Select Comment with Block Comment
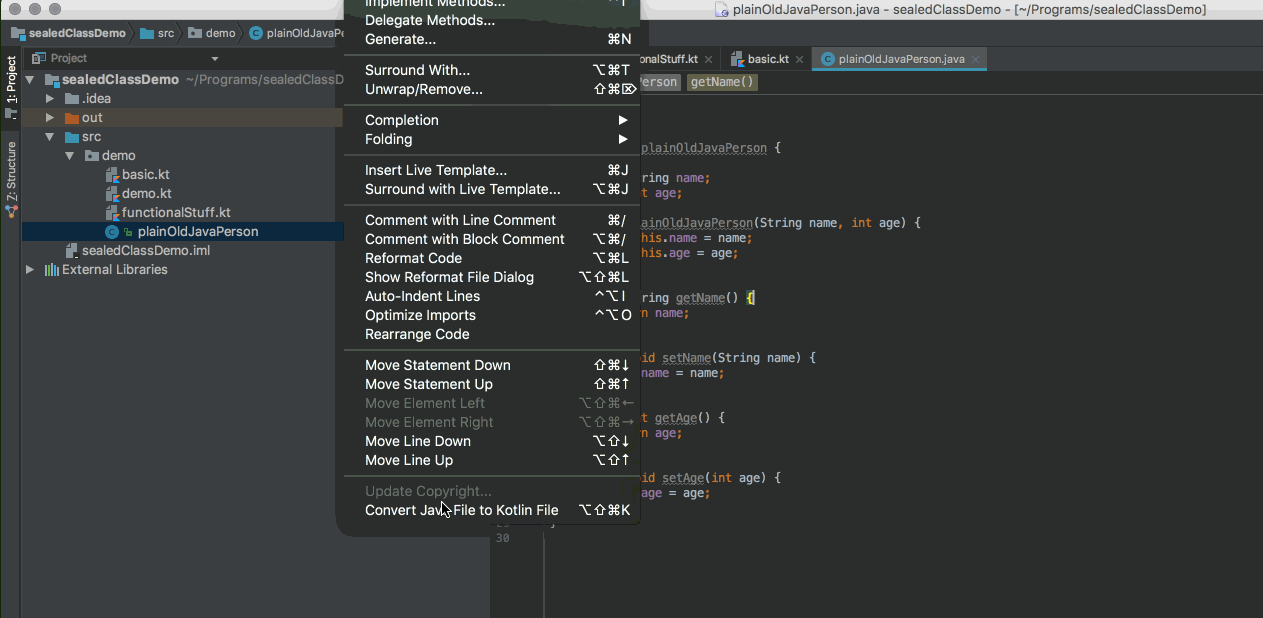 click(x=491, y=239)
